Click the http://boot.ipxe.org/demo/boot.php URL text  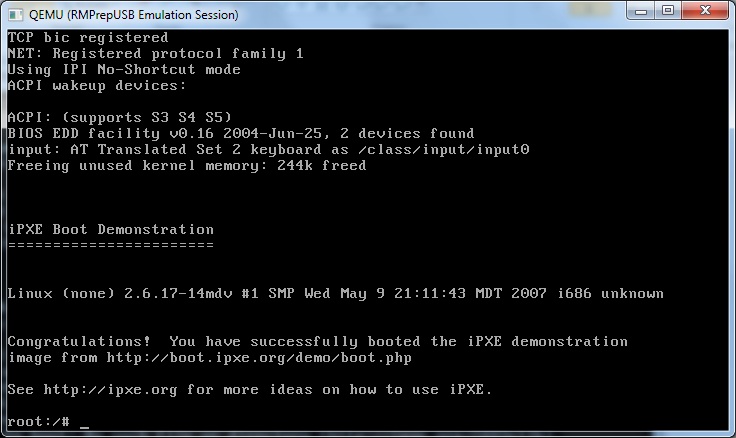tap(259, 358)
